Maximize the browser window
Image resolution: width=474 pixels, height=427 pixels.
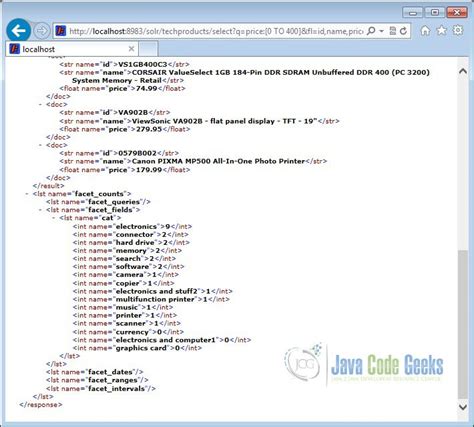[435, 13]
